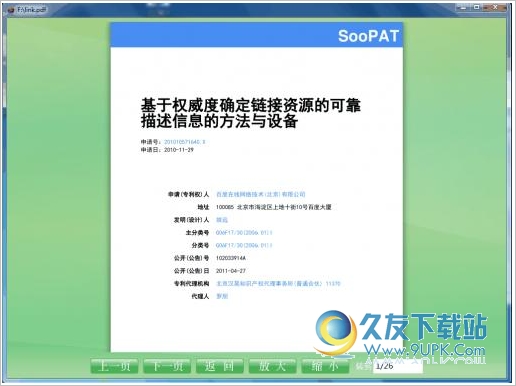Click the publication number 102033914A text
The width and height of the screenshot is (516, 386).
(x=231, y=258)
